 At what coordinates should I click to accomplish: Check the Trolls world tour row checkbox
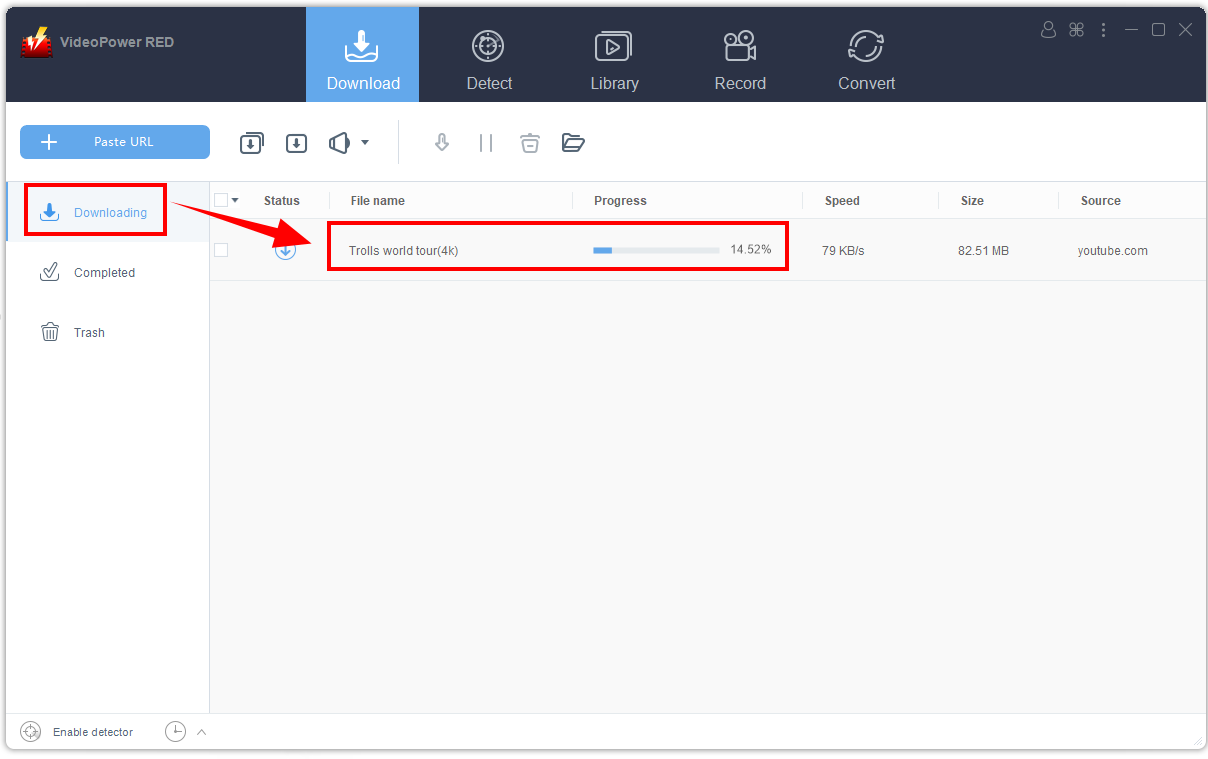221,250
